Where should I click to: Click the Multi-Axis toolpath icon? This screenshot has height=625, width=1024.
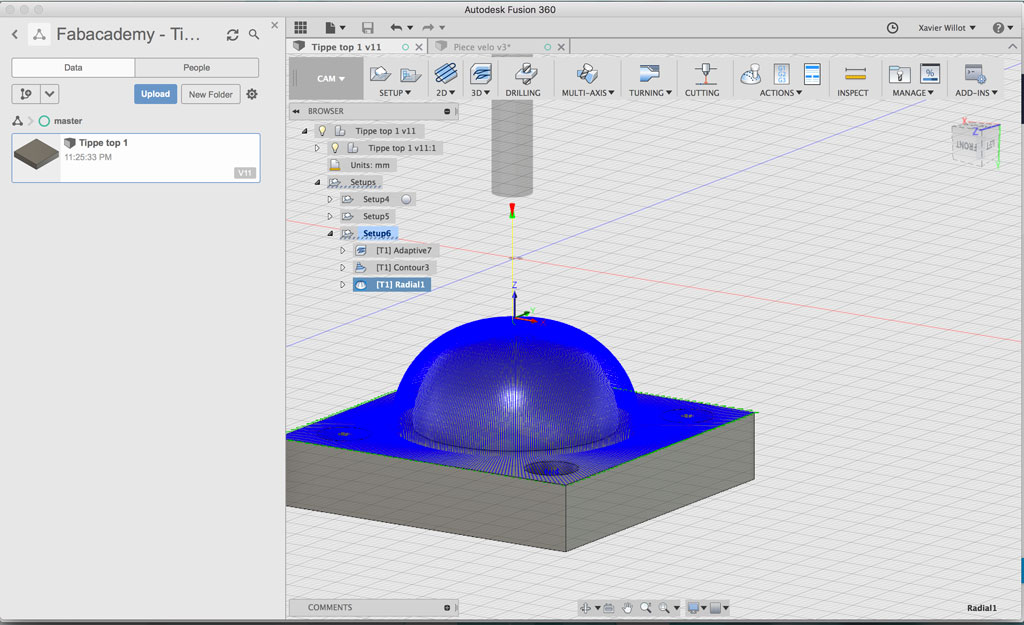click(x=587, y=73)
